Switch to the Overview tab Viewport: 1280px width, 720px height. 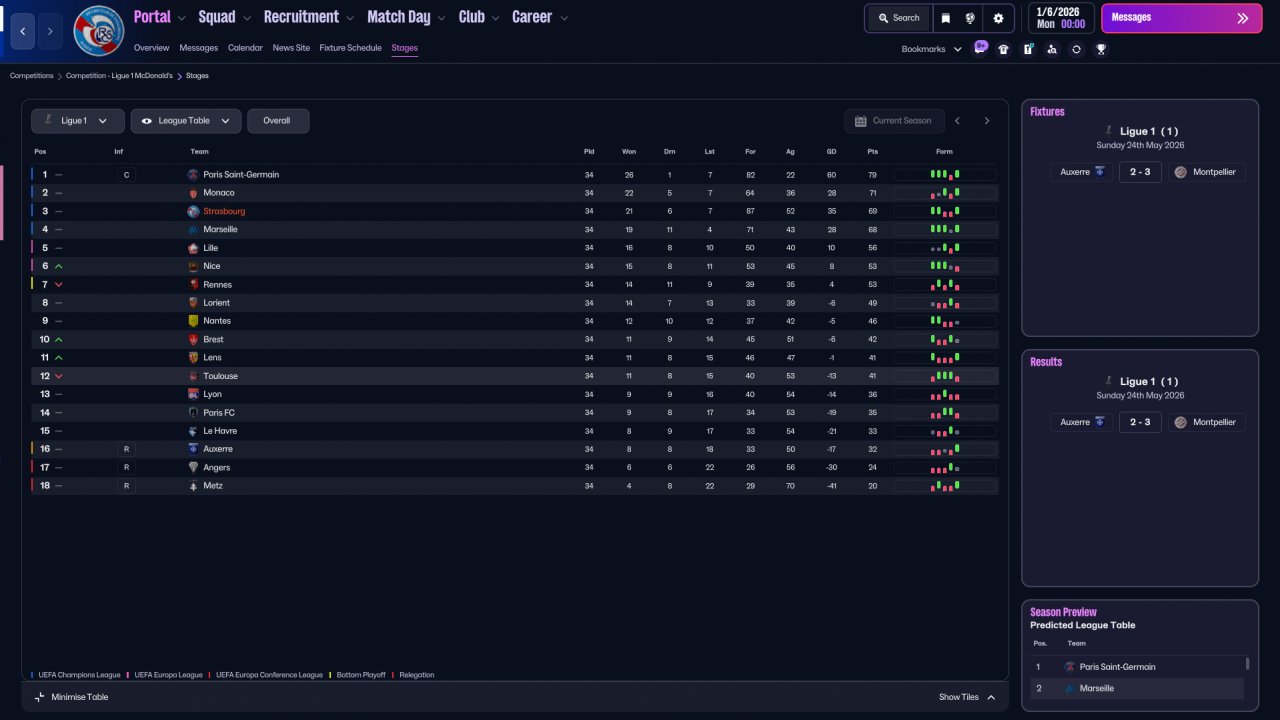152,48
